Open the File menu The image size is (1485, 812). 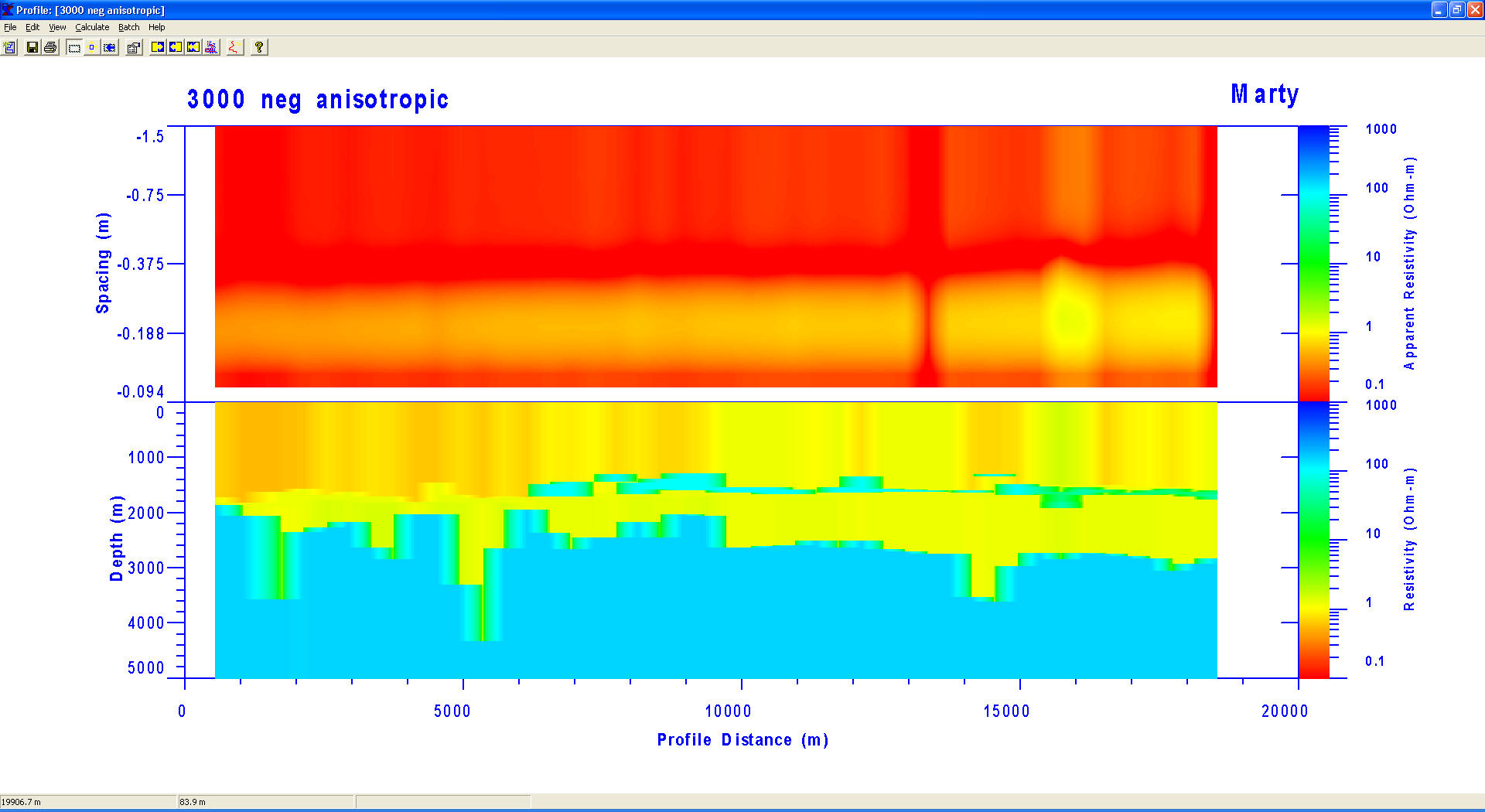click(10, 27)
